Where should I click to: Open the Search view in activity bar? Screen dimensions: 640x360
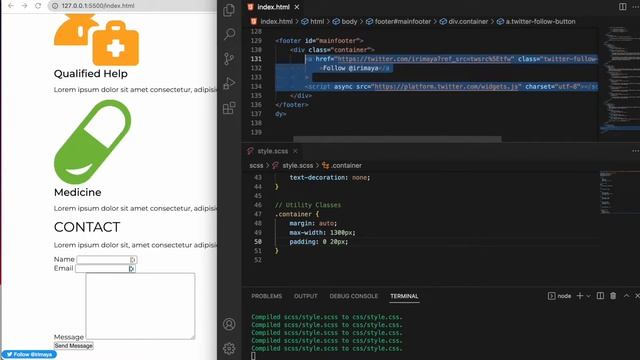(229, 34)
